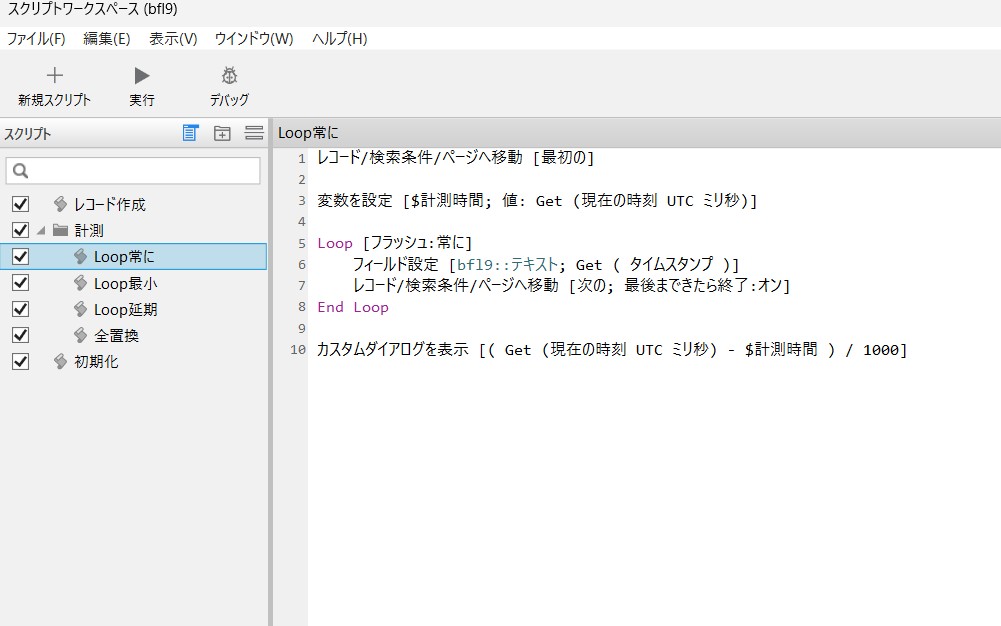Click the Loop常に script tab
1001x626 pixels.
pyautogui.click(x=308, y=133)
